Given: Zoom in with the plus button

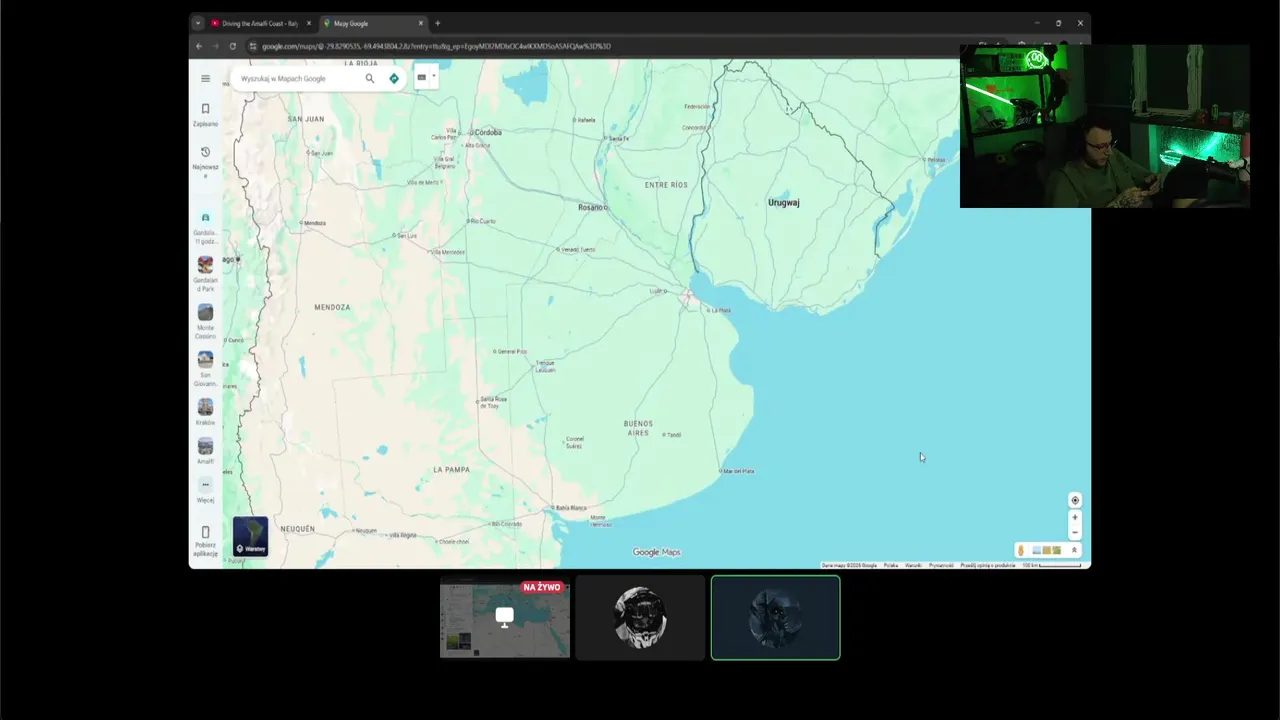Looking at the screenshot, I should coord(1075,517).
